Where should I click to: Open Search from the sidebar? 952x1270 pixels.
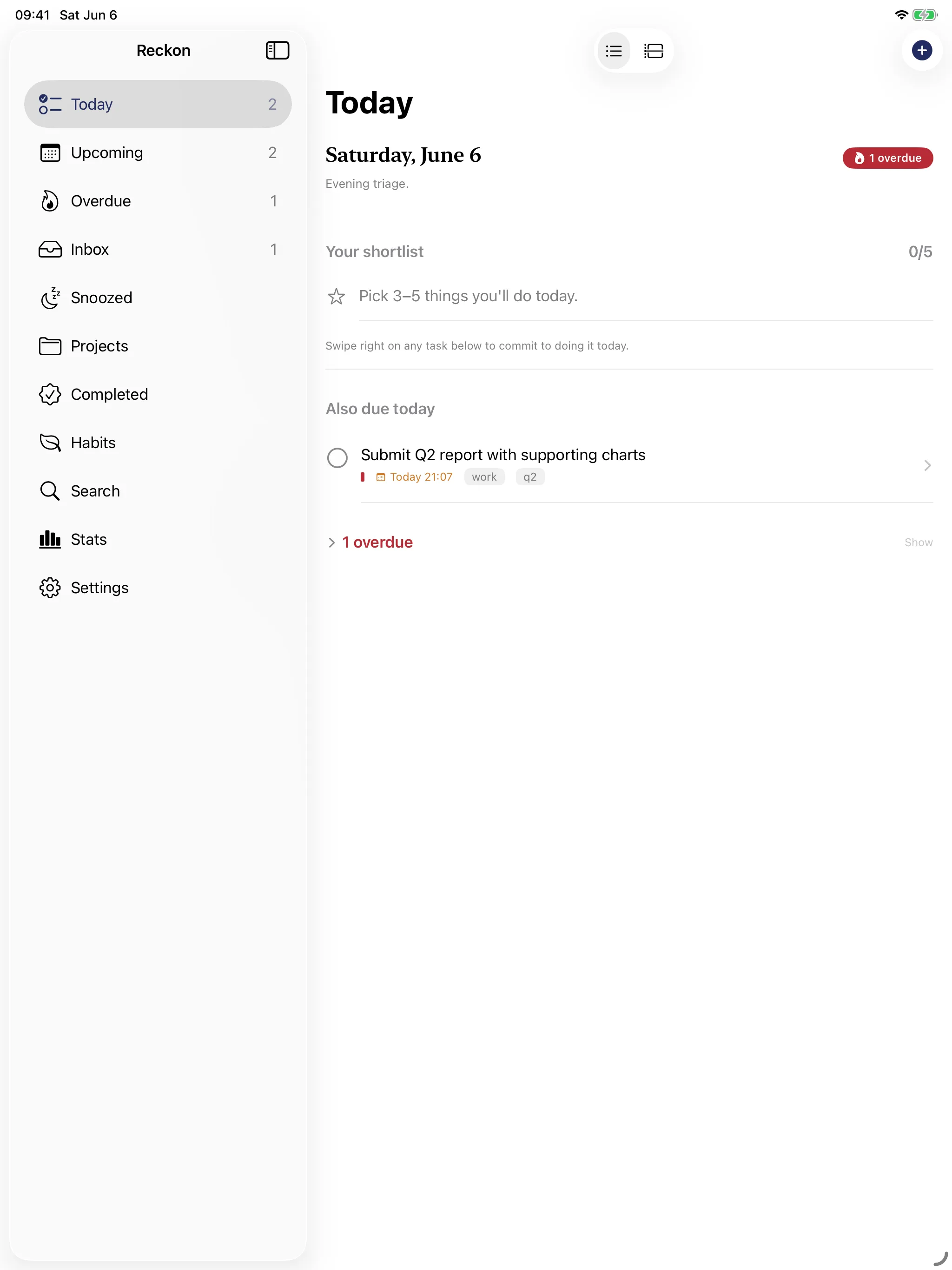[158, 491]
